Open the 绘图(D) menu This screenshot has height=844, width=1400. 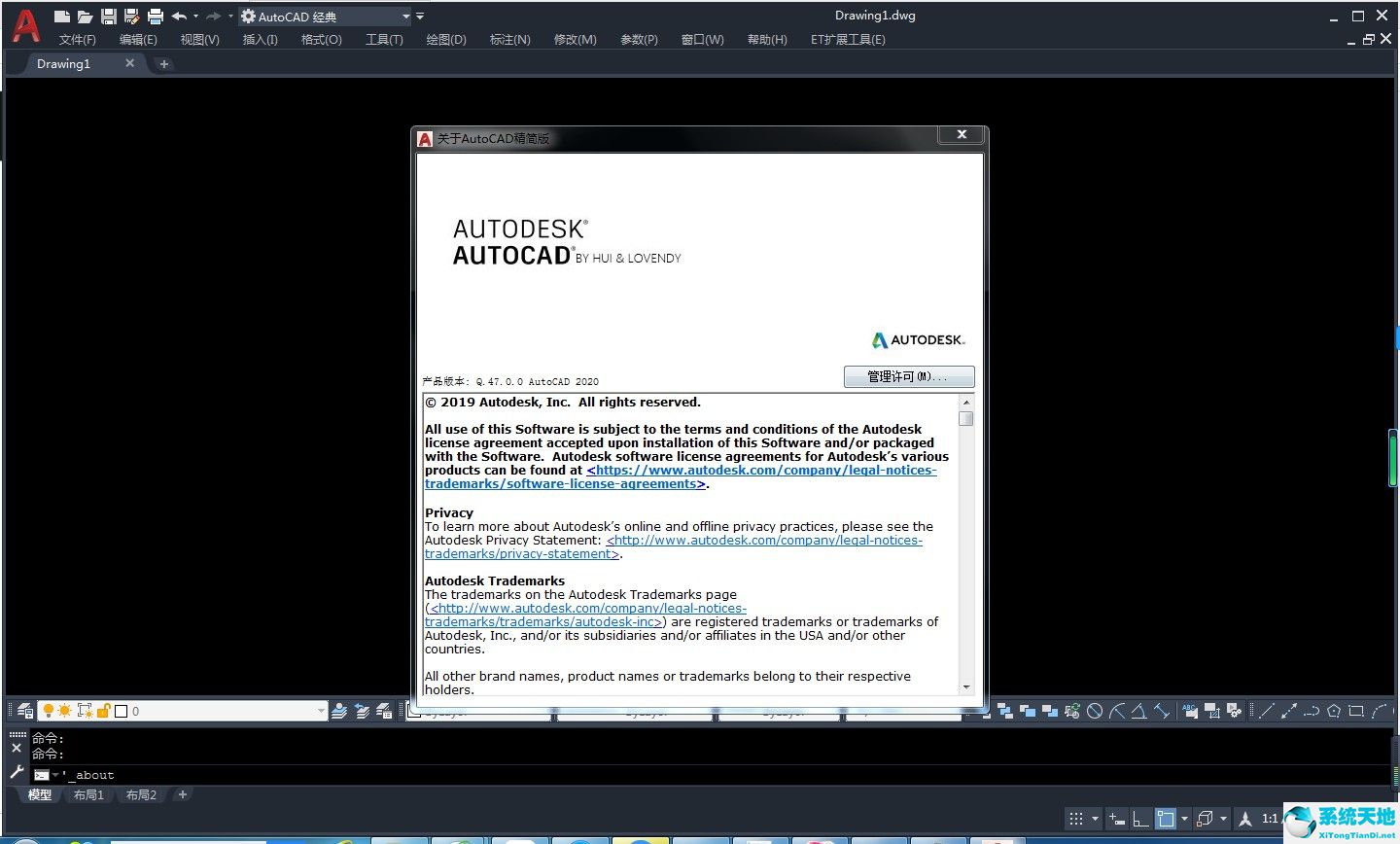click(x=446, y=40)
